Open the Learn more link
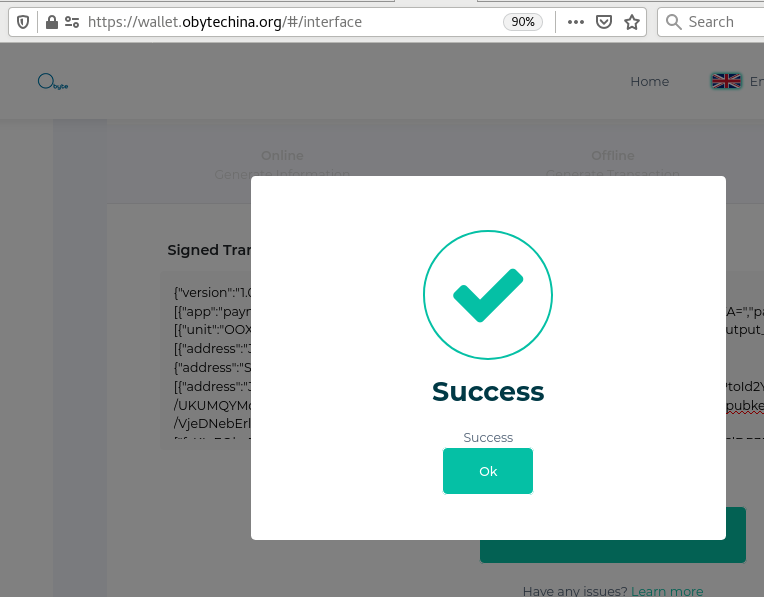 pos(667,591)
